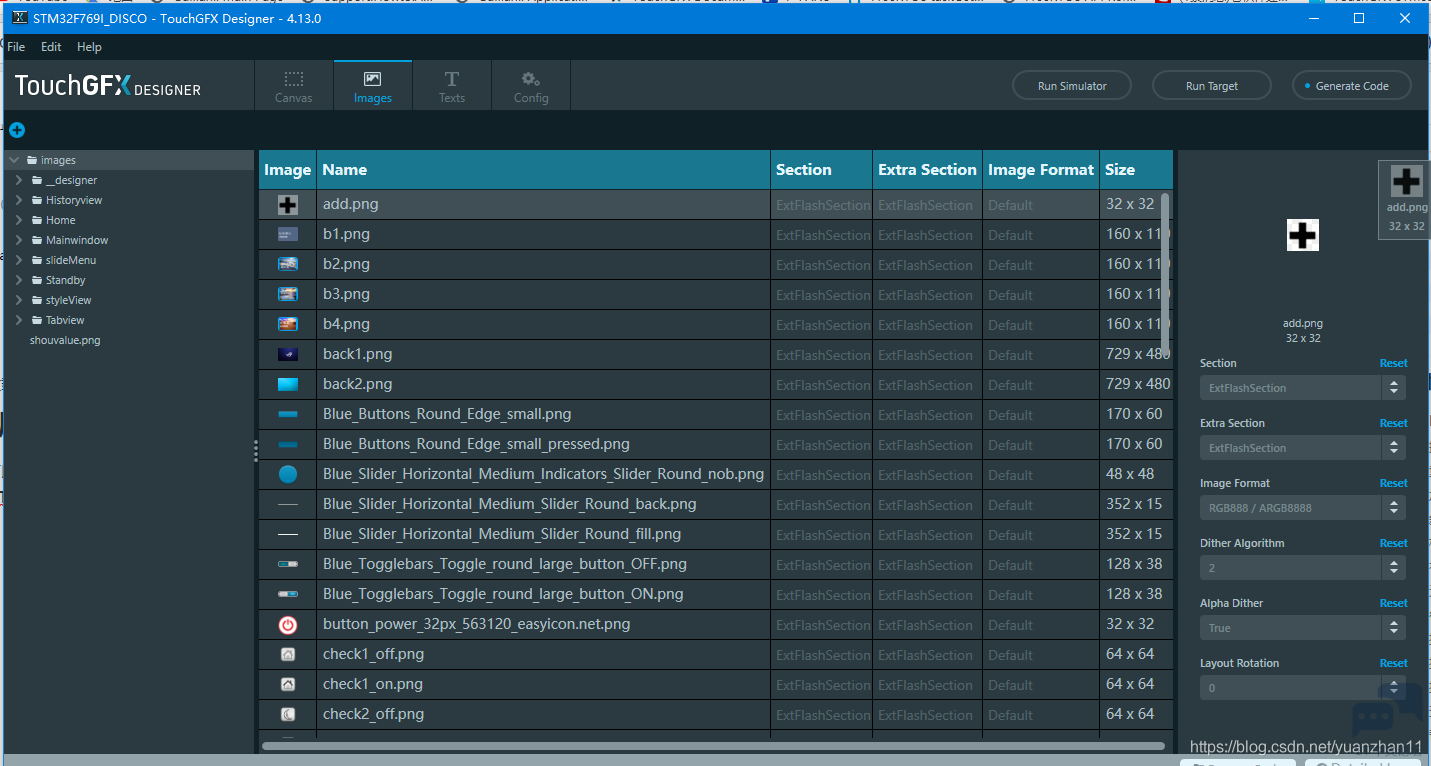Expand the slideMenu folder
1431x766 pixels.
(19, 260)
